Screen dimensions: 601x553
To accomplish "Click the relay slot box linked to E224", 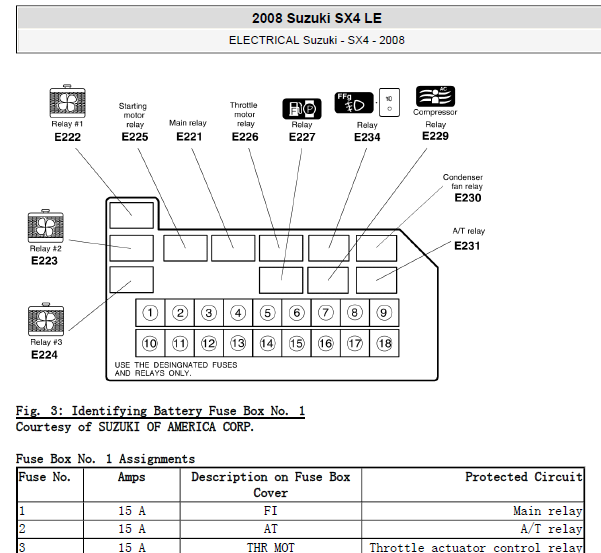I will point(131,280).
